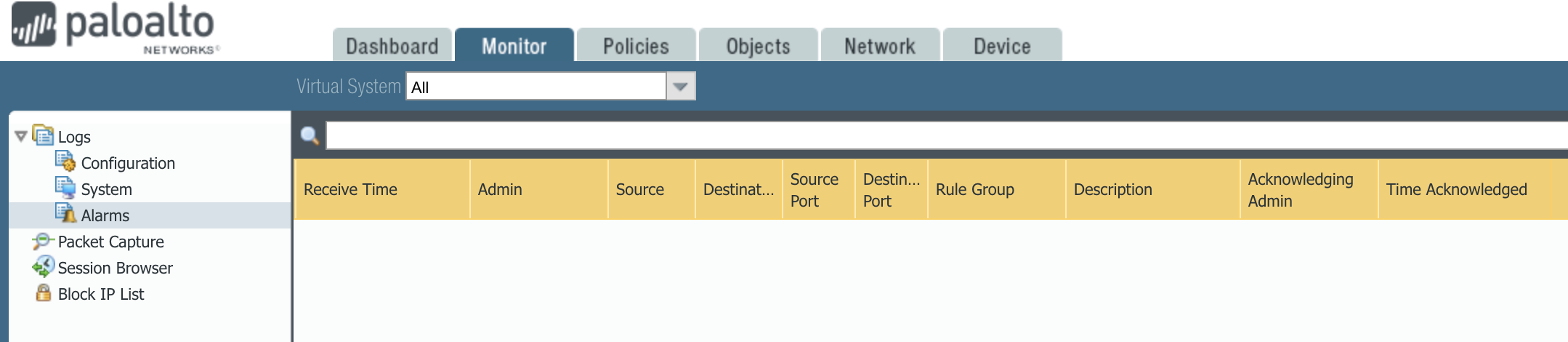1568x342 pixels.
Task: Open the Policies tab
Action: pyautogui.click(x=636, y=46)
